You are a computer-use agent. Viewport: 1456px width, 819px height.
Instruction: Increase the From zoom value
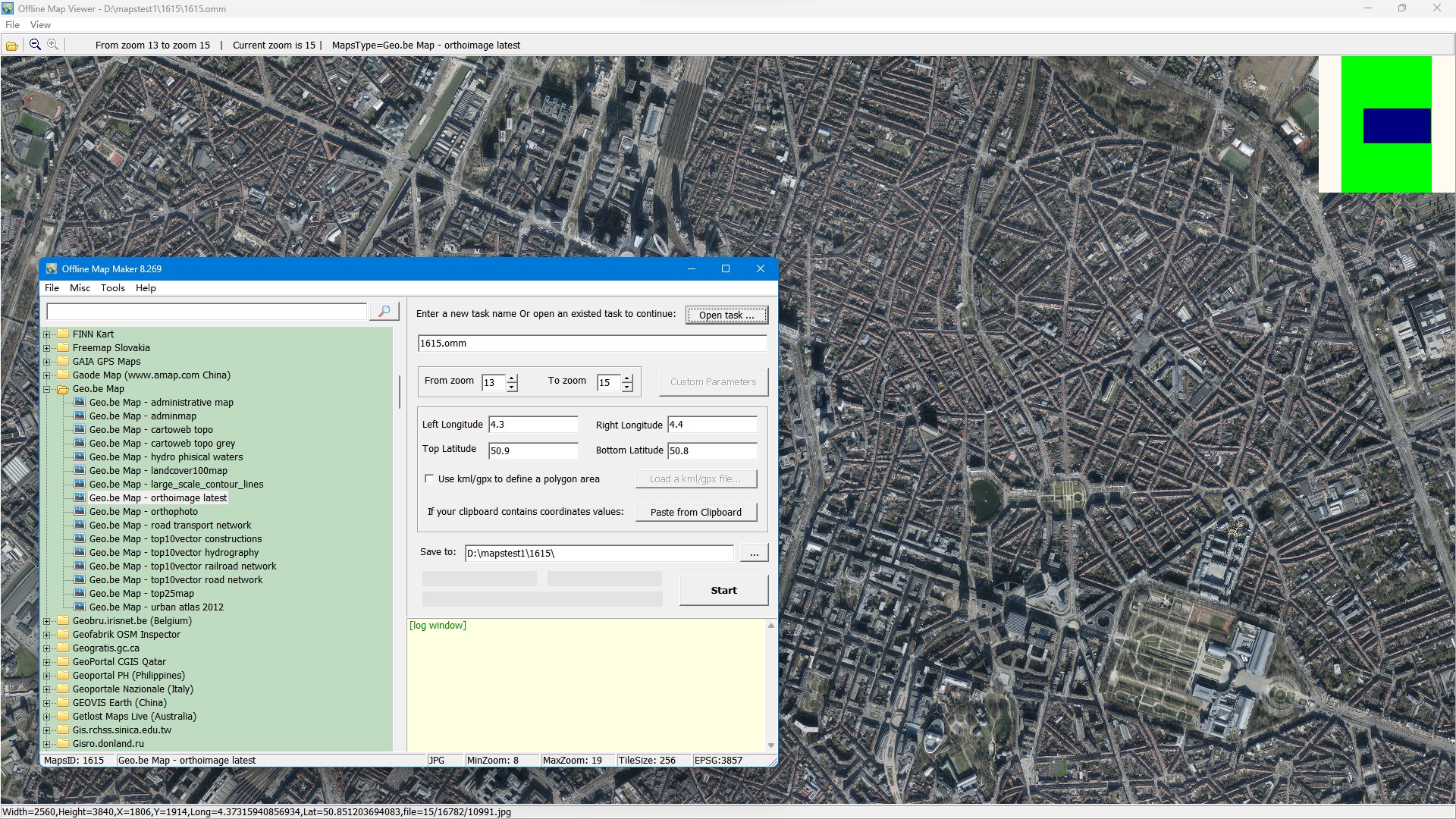[512, 378]
